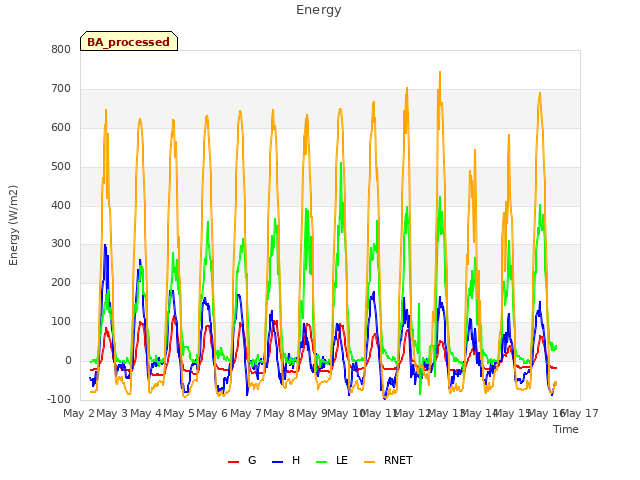
Task: Click the tallest RNET peak near 750
Action: [x=440, y=73]
